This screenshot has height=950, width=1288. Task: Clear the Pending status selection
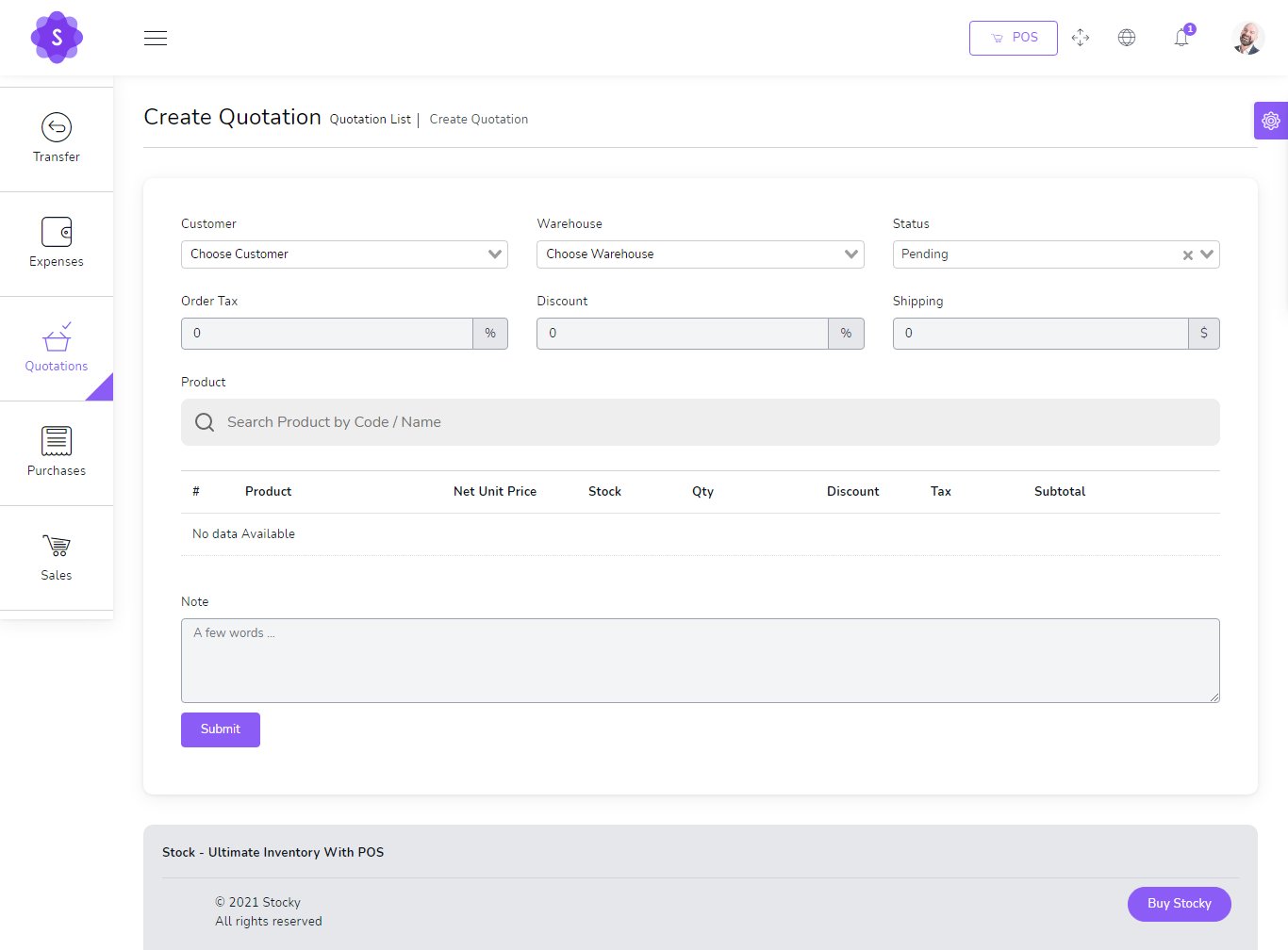click(1187, 255)
